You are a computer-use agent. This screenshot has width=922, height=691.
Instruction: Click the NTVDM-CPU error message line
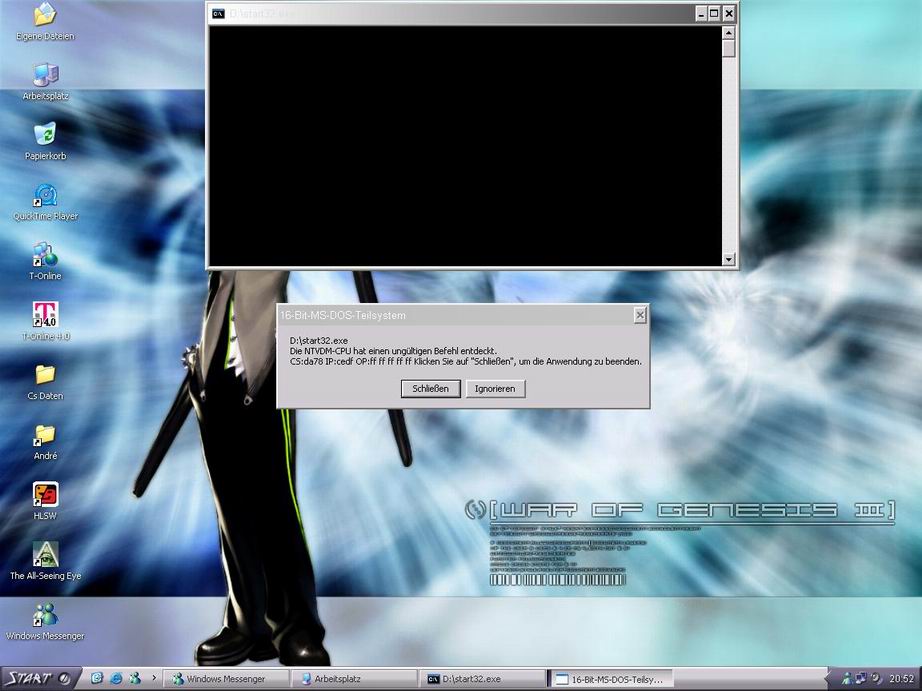[x=393, y=351]
